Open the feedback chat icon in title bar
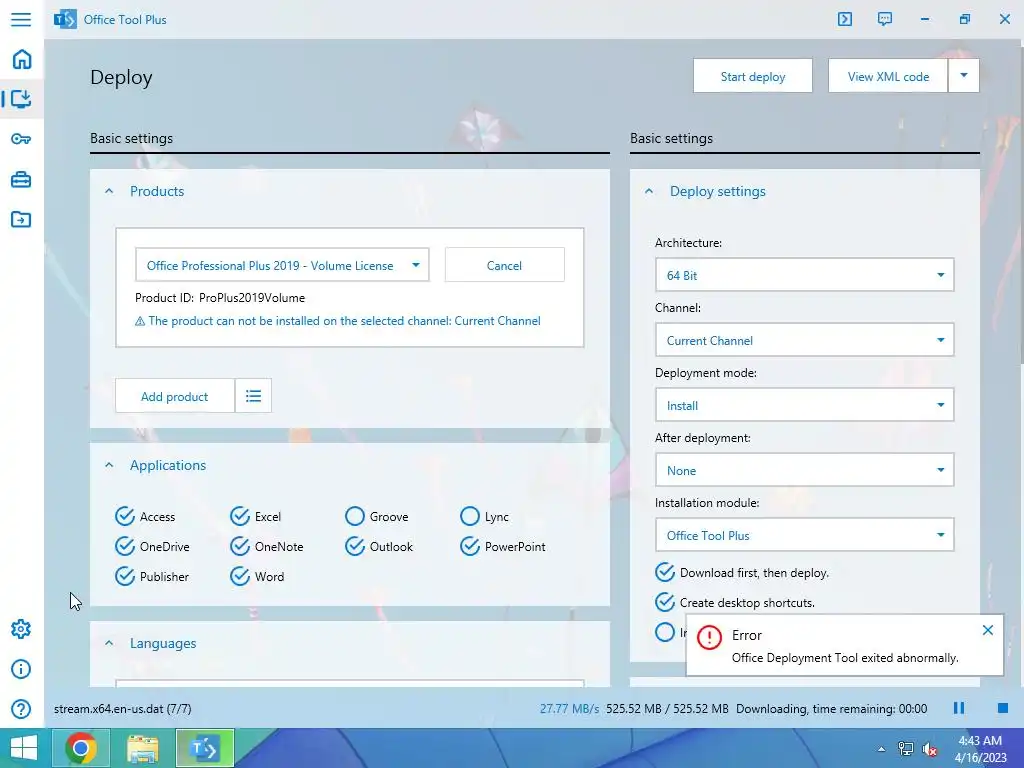Viewport: 1024px width, 768px height. click(885, 19)
